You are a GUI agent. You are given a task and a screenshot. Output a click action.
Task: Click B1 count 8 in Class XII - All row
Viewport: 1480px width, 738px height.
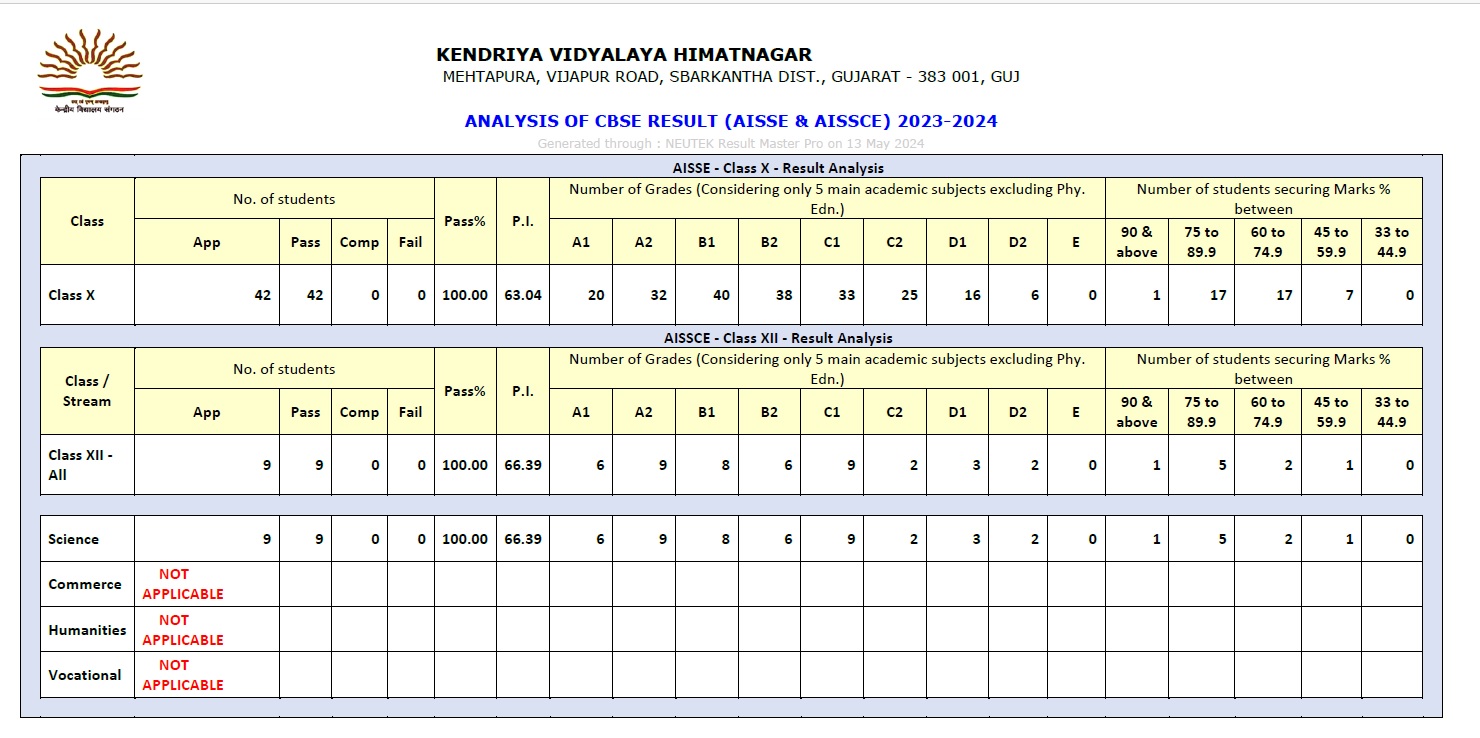point(725,465)
